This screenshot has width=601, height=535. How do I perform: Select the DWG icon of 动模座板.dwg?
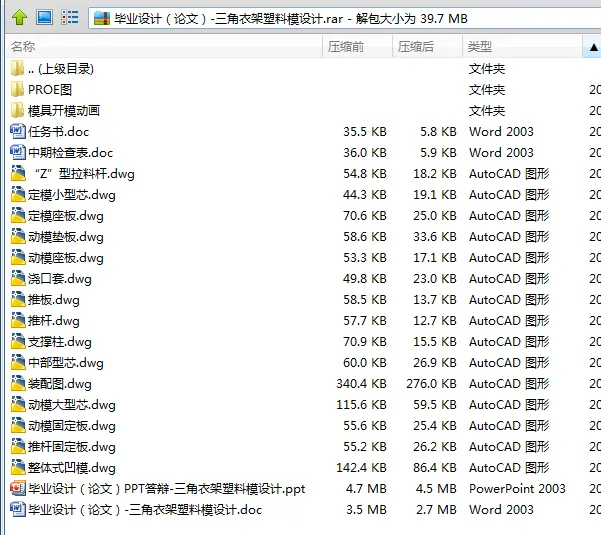(18, 258)
